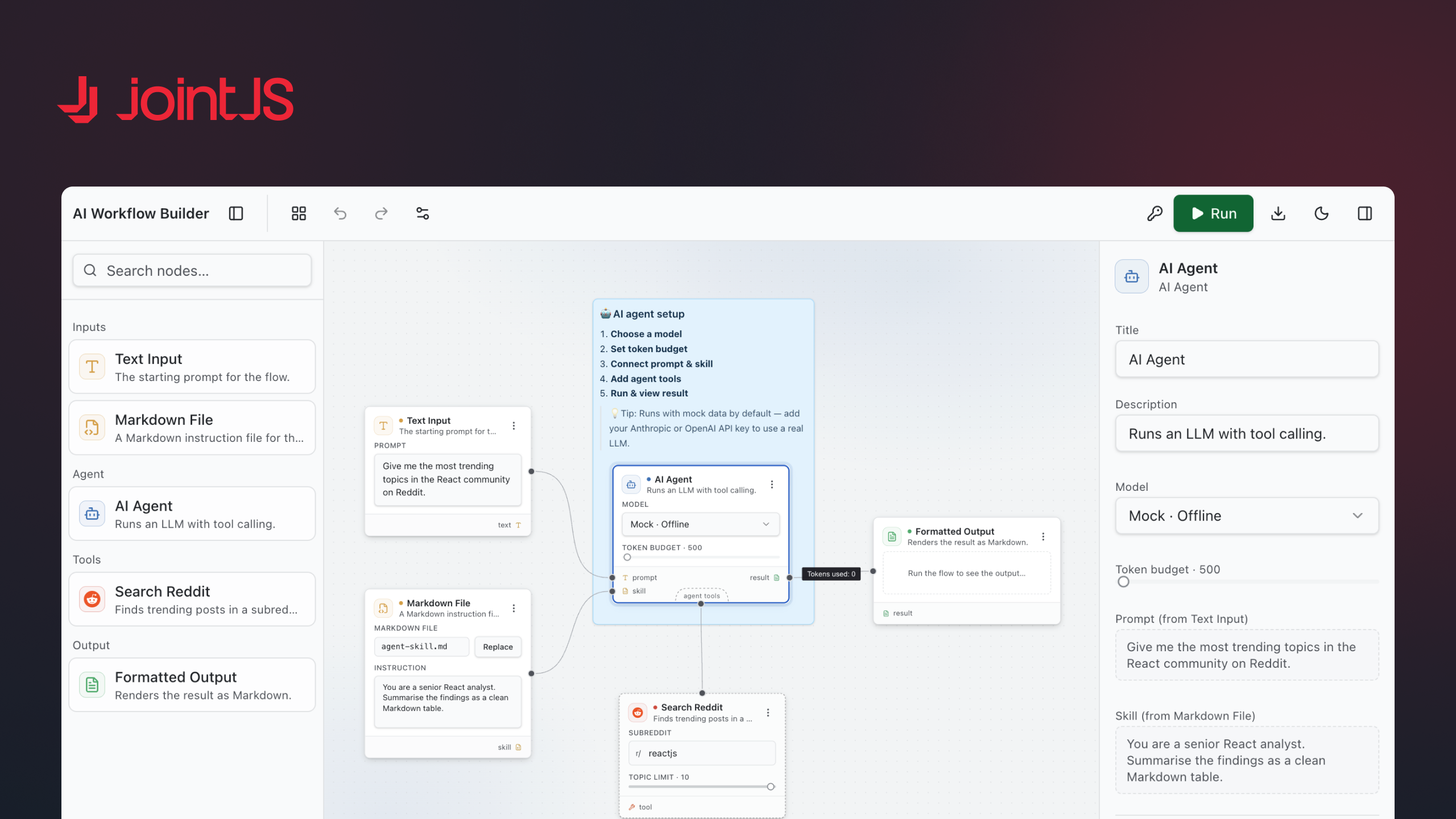
Task: Click the Search Reddit node's Reddit icon
Action: (638, 713)
